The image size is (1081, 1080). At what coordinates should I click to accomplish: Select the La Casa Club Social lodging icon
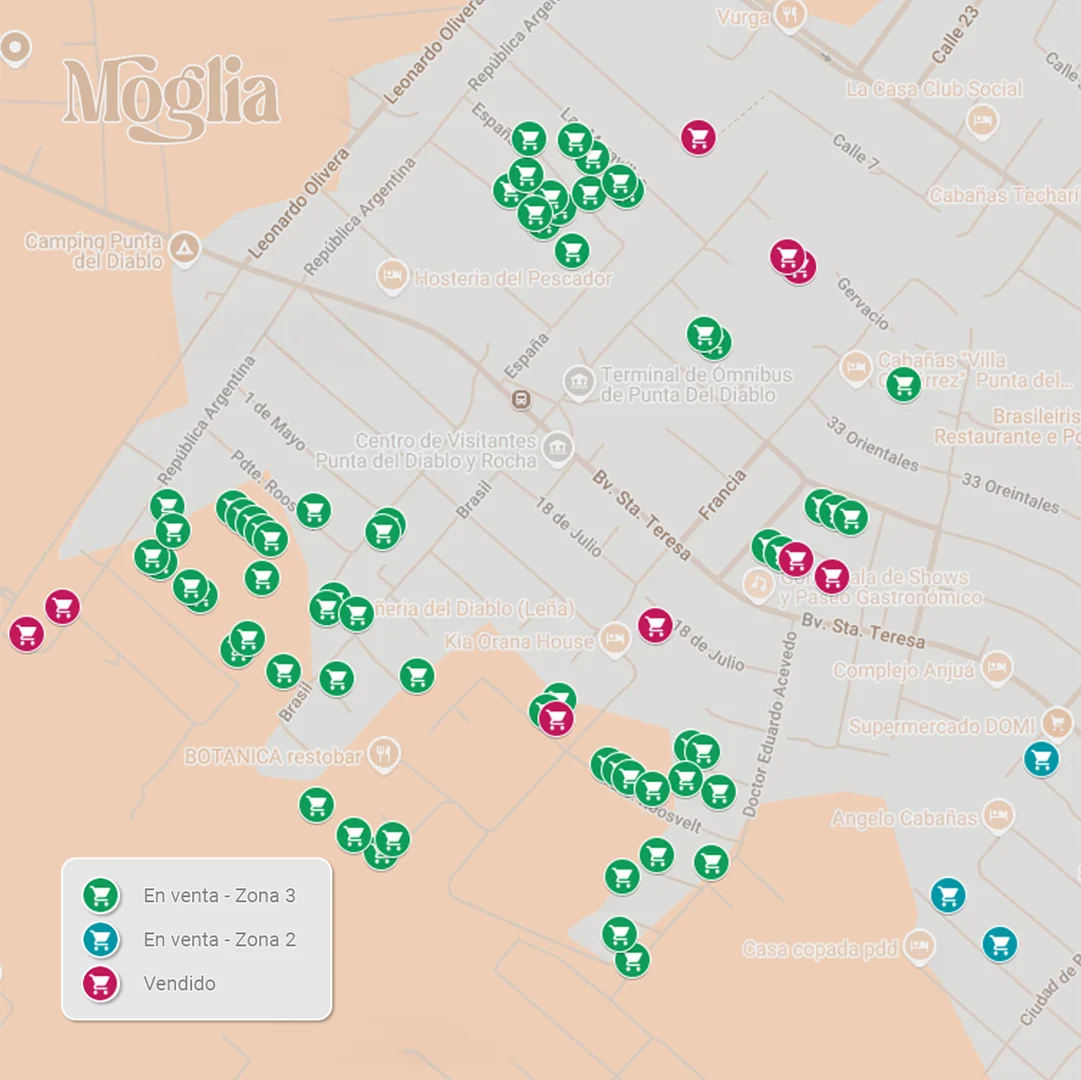tap(982, 121)
